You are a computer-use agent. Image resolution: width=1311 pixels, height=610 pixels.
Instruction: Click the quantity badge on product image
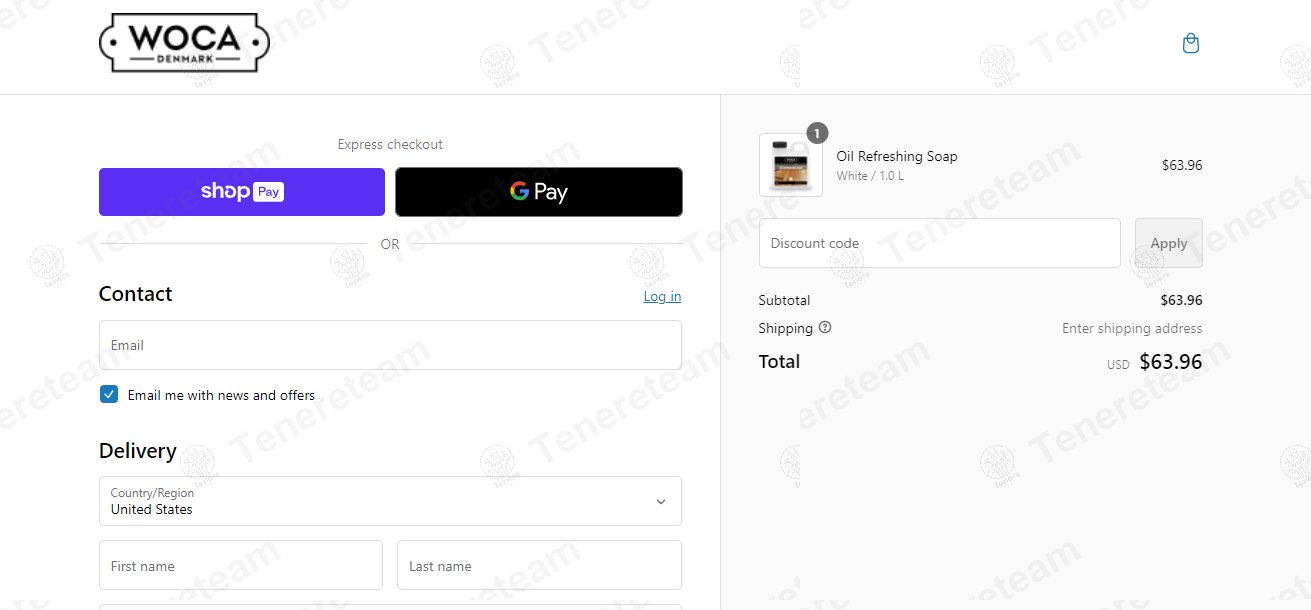click(x=817, y=133)
